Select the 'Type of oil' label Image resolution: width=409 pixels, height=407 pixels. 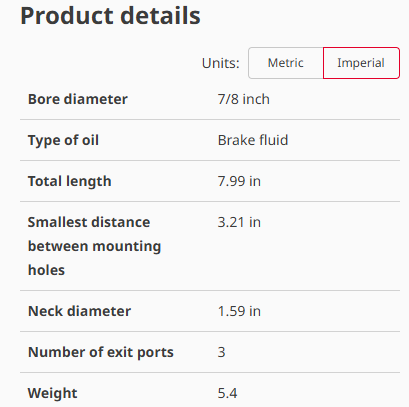click(x=63, y=140)
